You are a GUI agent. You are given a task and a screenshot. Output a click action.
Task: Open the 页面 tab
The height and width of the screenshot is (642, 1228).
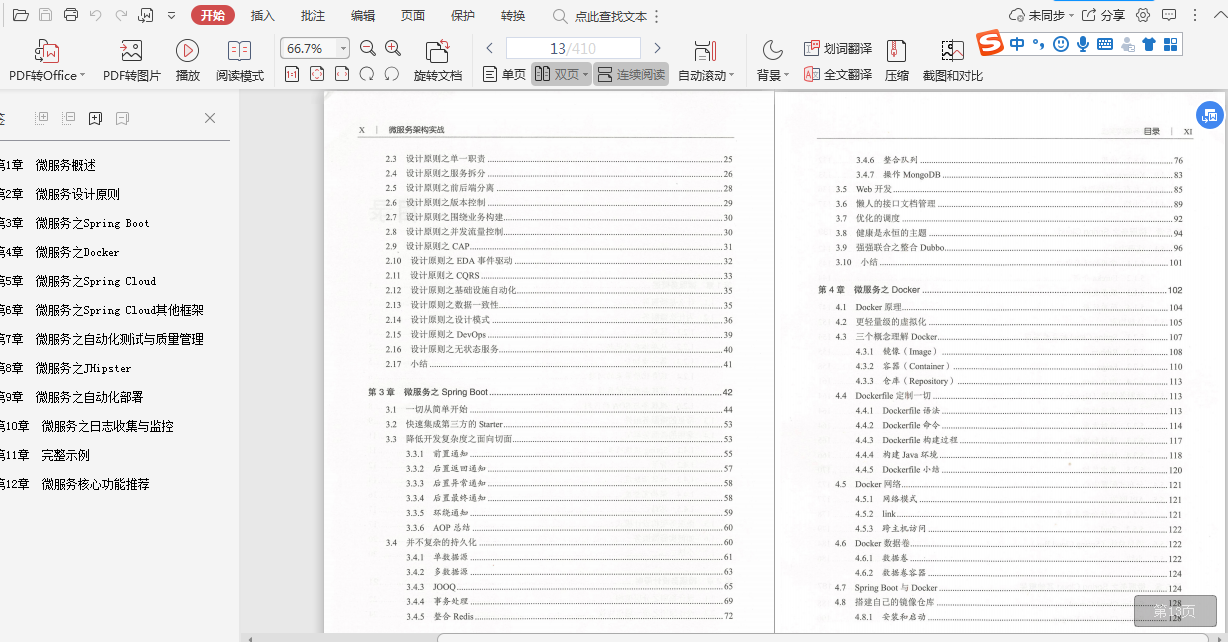[413, 16]
